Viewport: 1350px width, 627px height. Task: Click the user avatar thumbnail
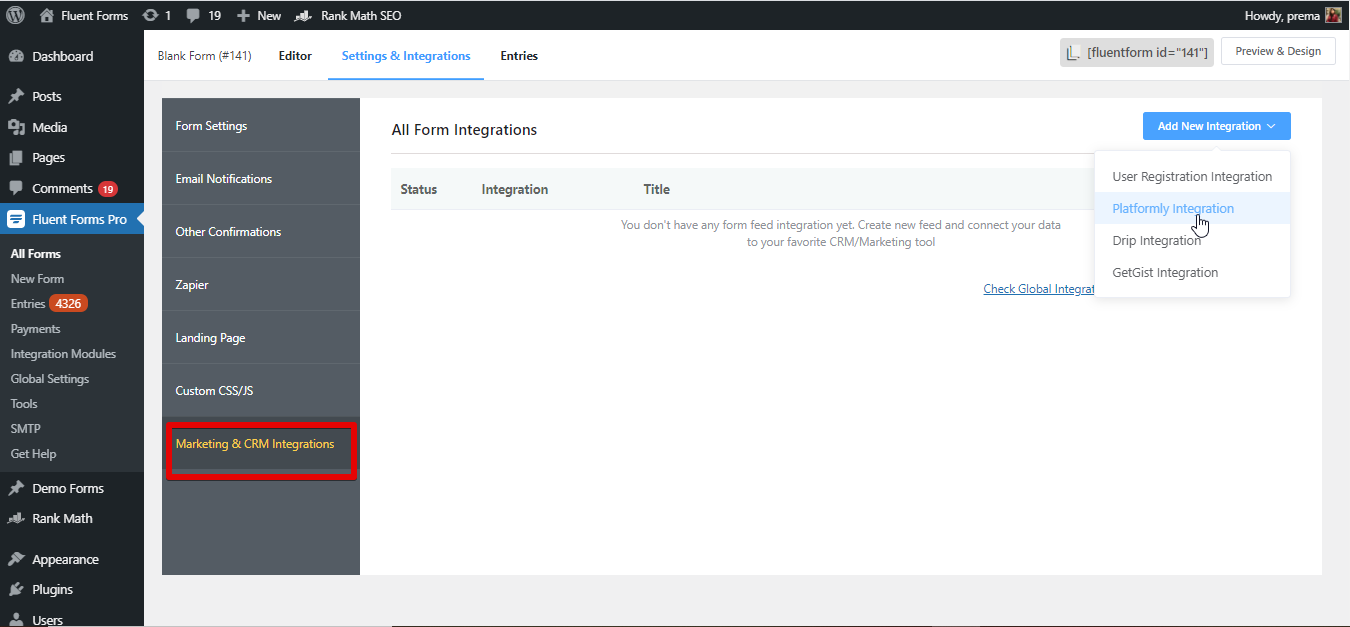[x=1333, y=15]
